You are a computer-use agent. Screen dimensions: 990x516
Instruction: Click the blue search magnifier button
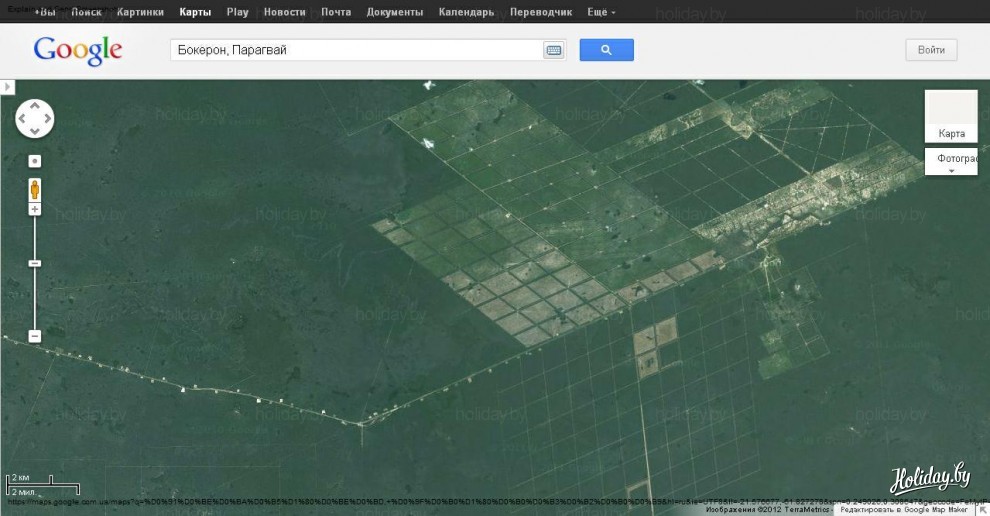click(606, 50)
